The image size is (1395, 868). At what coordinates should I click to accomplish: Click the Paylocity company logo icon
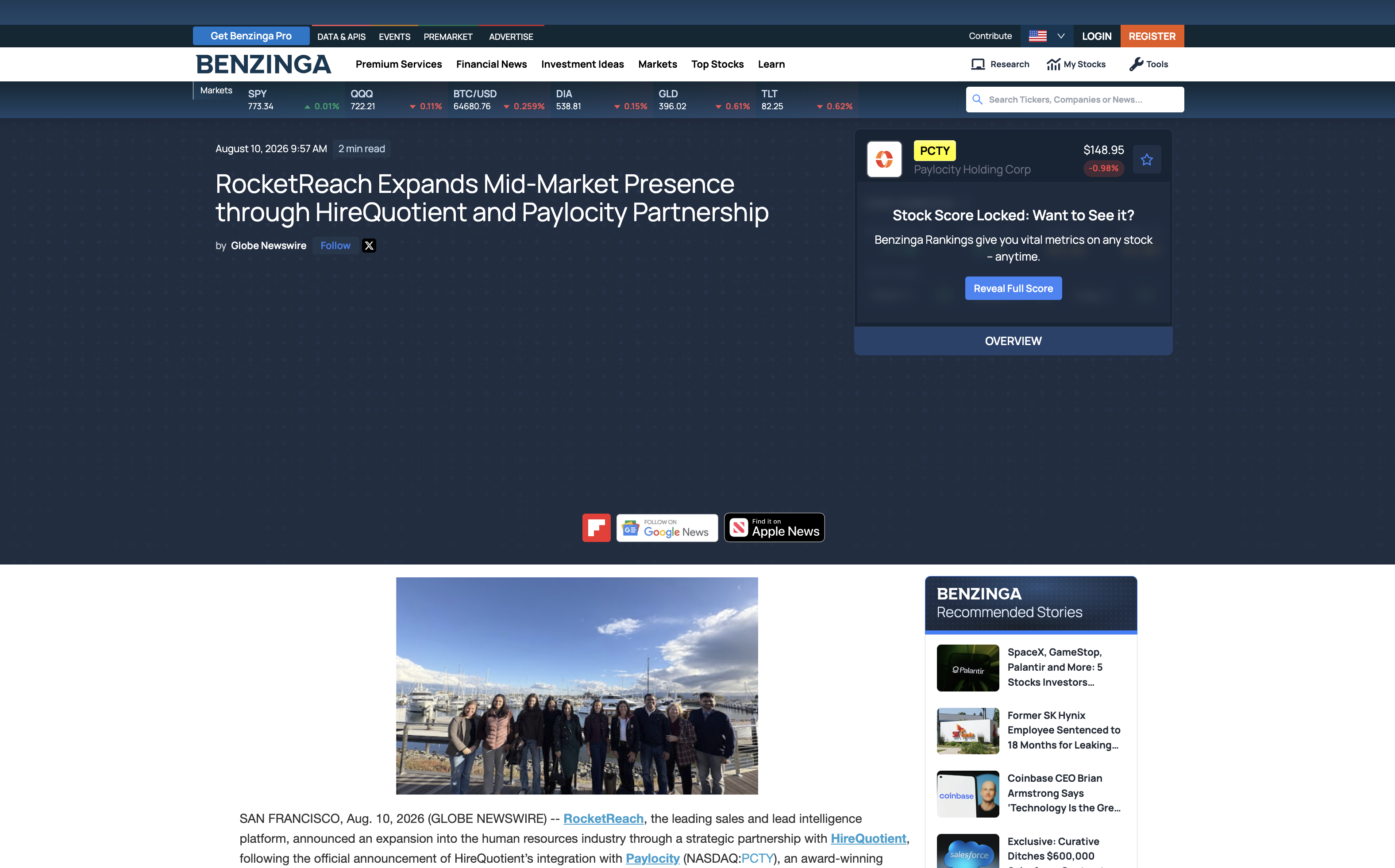tap(884, 160)
